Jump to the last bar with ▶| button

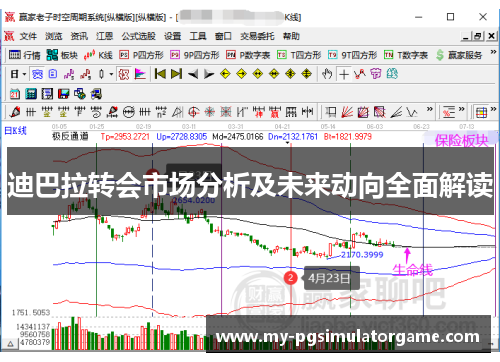pos(176,74)
